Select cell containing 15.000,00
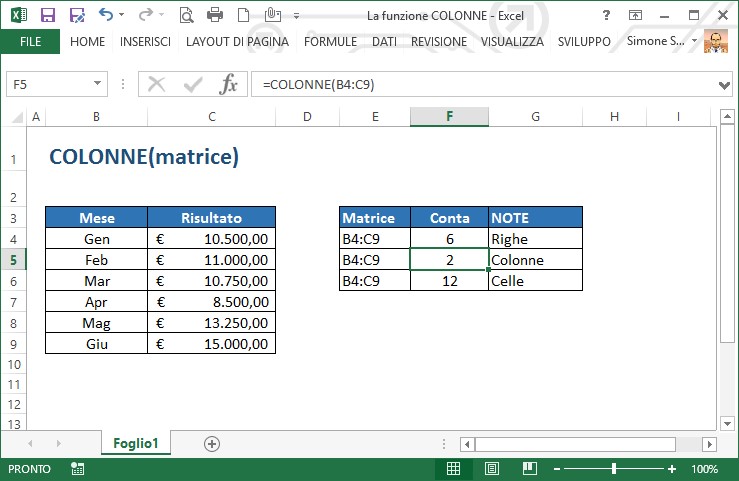The width and height of the screenshot is (739, 481). [212, 344]
